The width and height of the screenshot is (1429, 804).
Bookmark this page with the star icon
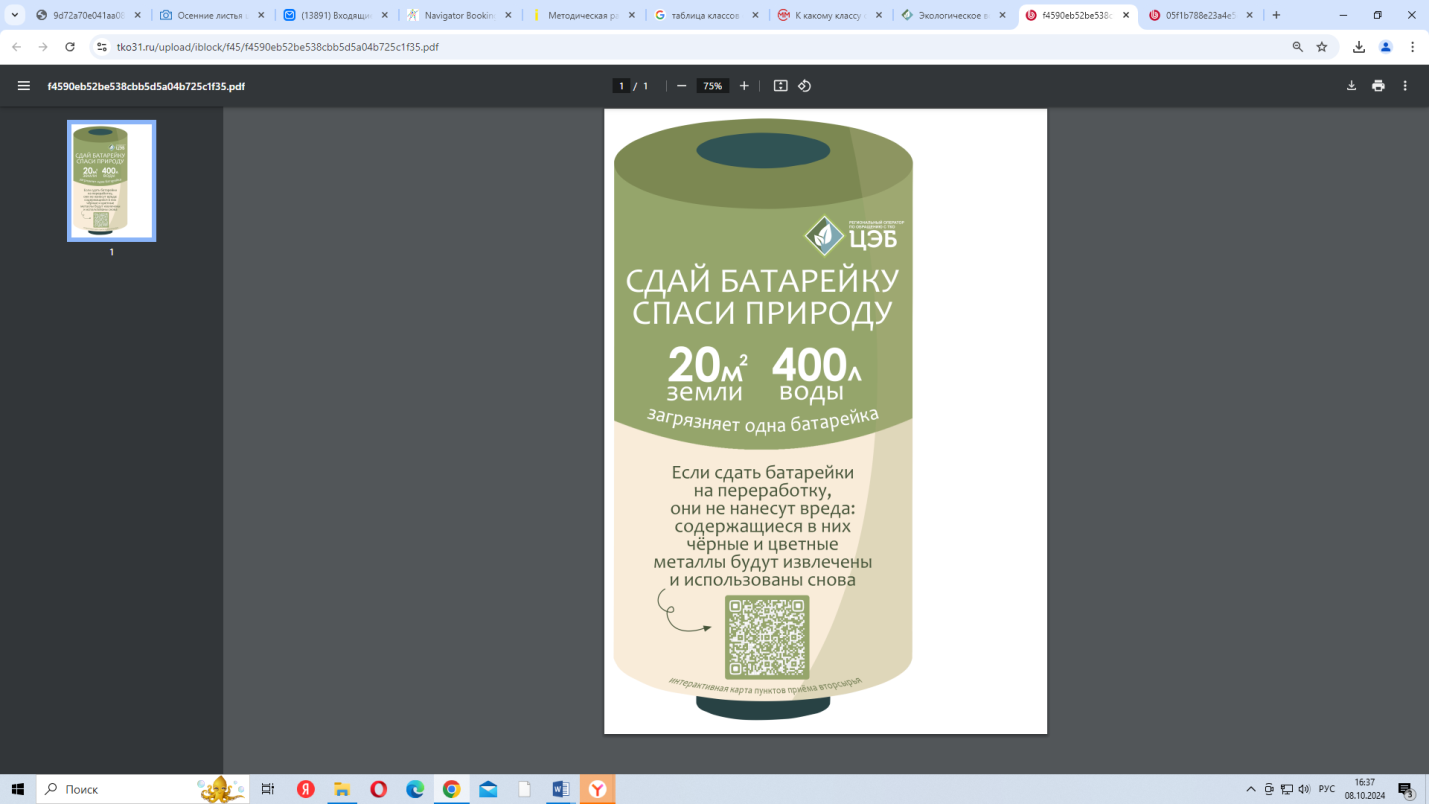(x=1322, y=47)
